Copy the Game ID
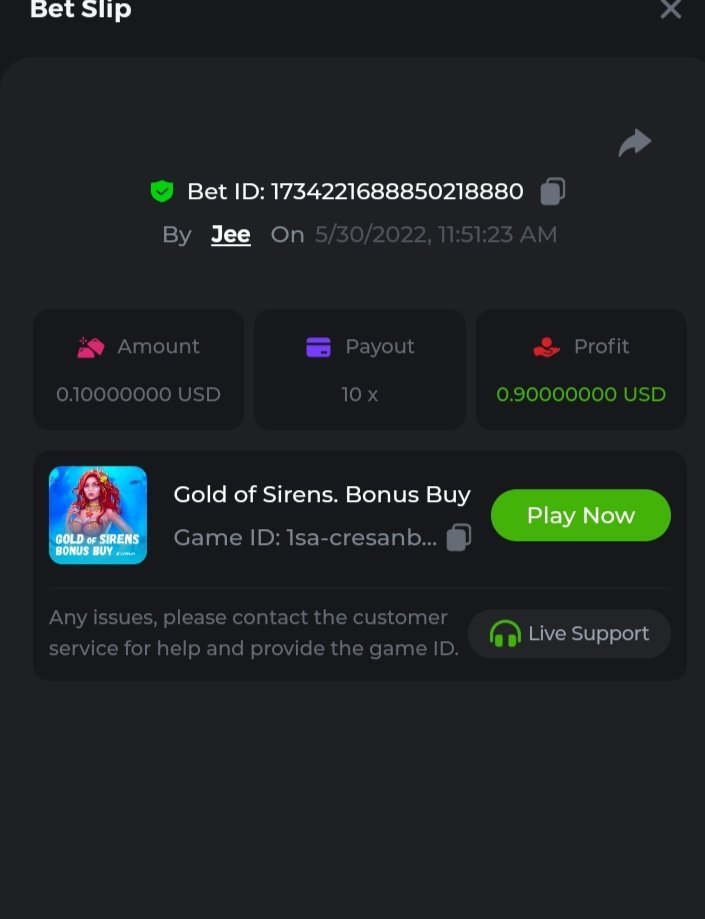Image resolution: width=705 pixels, height=919 pixels. [x=458, y=538]
